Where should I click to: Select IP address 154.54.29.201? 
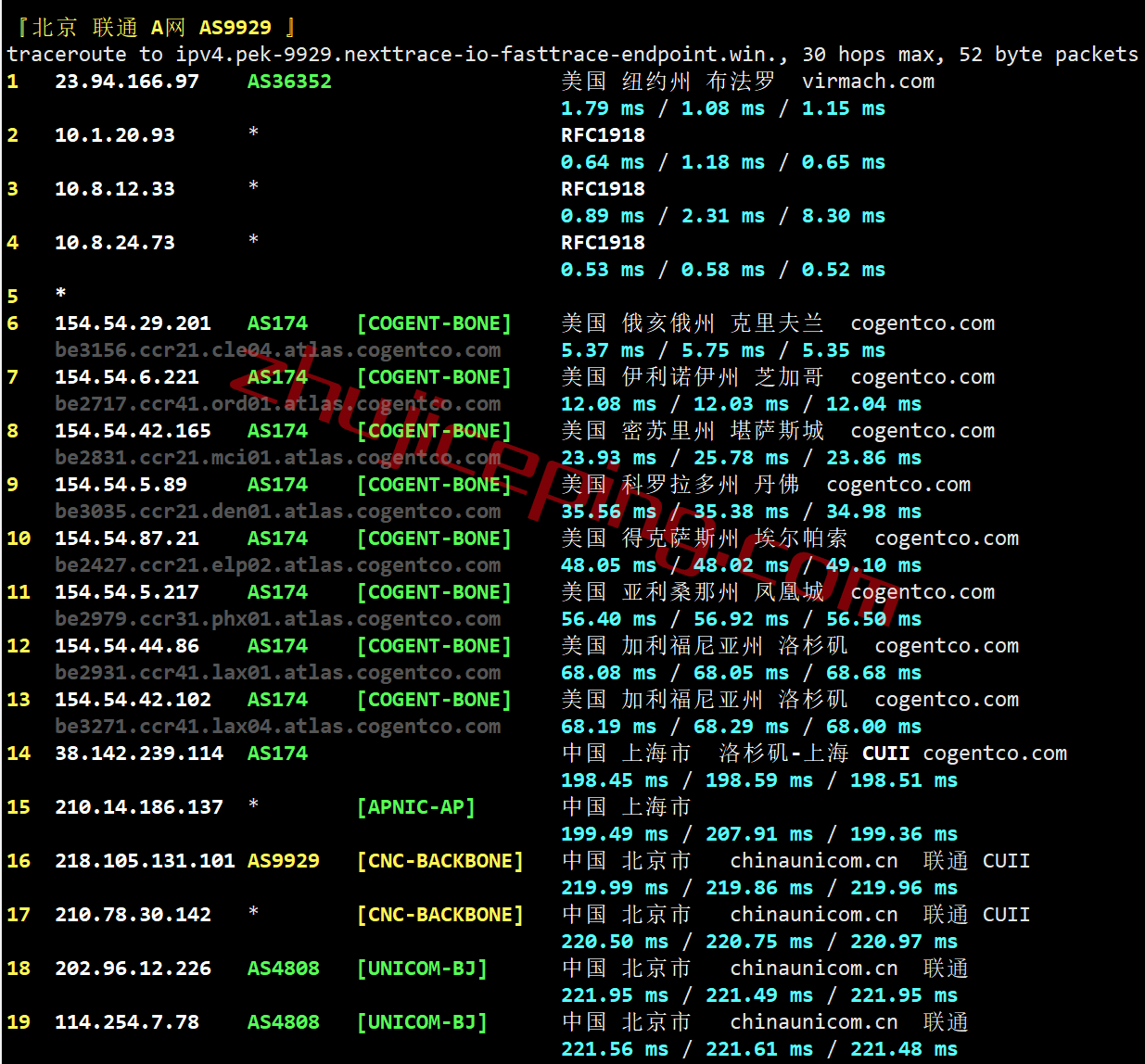tap(133, 323)
